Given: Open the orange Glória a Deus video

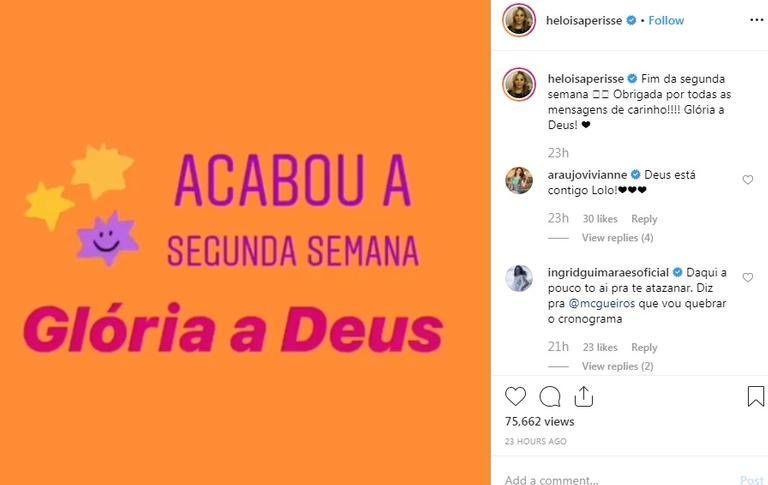Looking at the screenshot, I should (x=245, y=242).
